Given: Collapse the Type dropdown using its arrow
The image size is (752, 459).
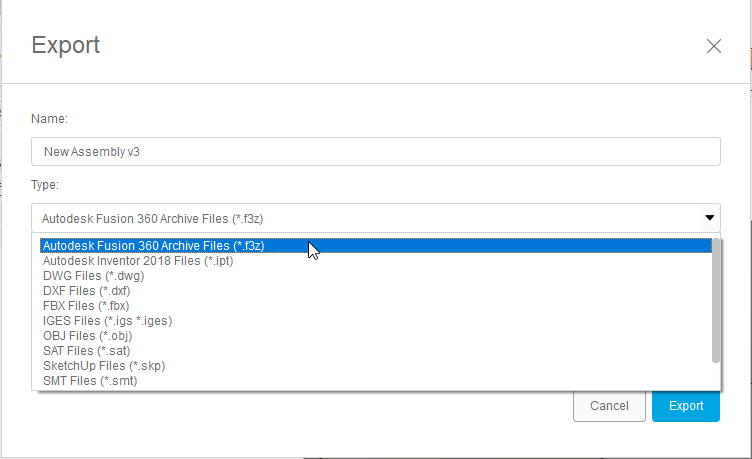Looking at the screenshot, I should tap(710, 218).
